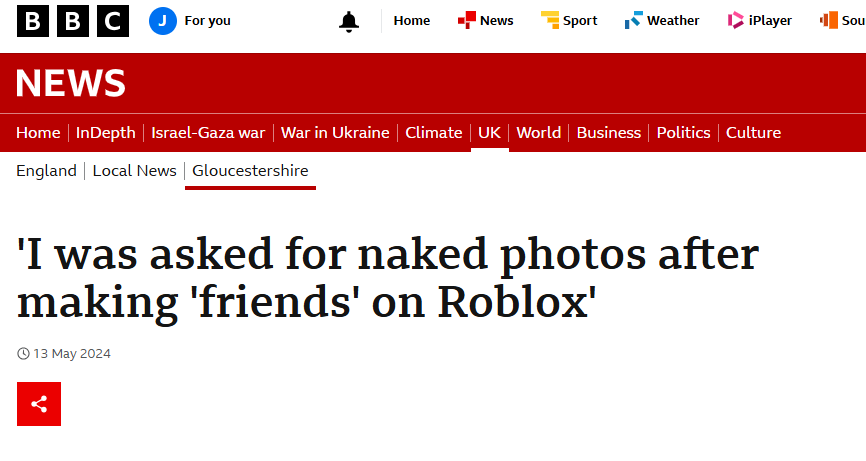Click the red News icon in top bar

click(467, 20)
